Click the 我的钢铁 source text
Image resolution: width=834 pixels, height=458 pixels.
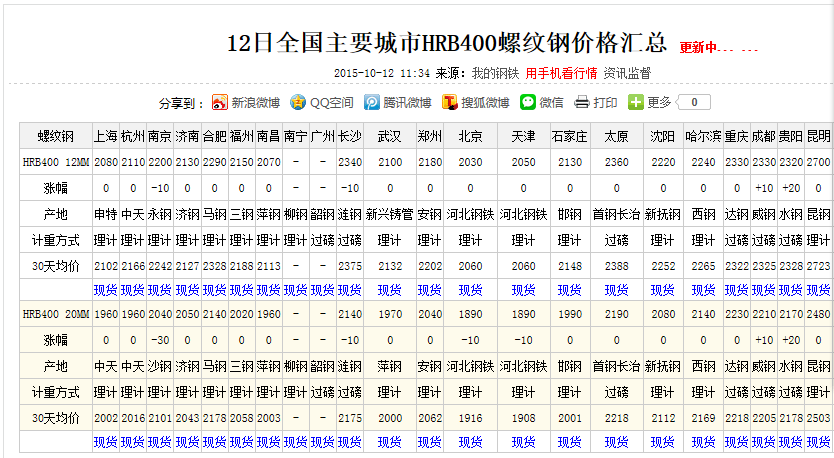495,73
